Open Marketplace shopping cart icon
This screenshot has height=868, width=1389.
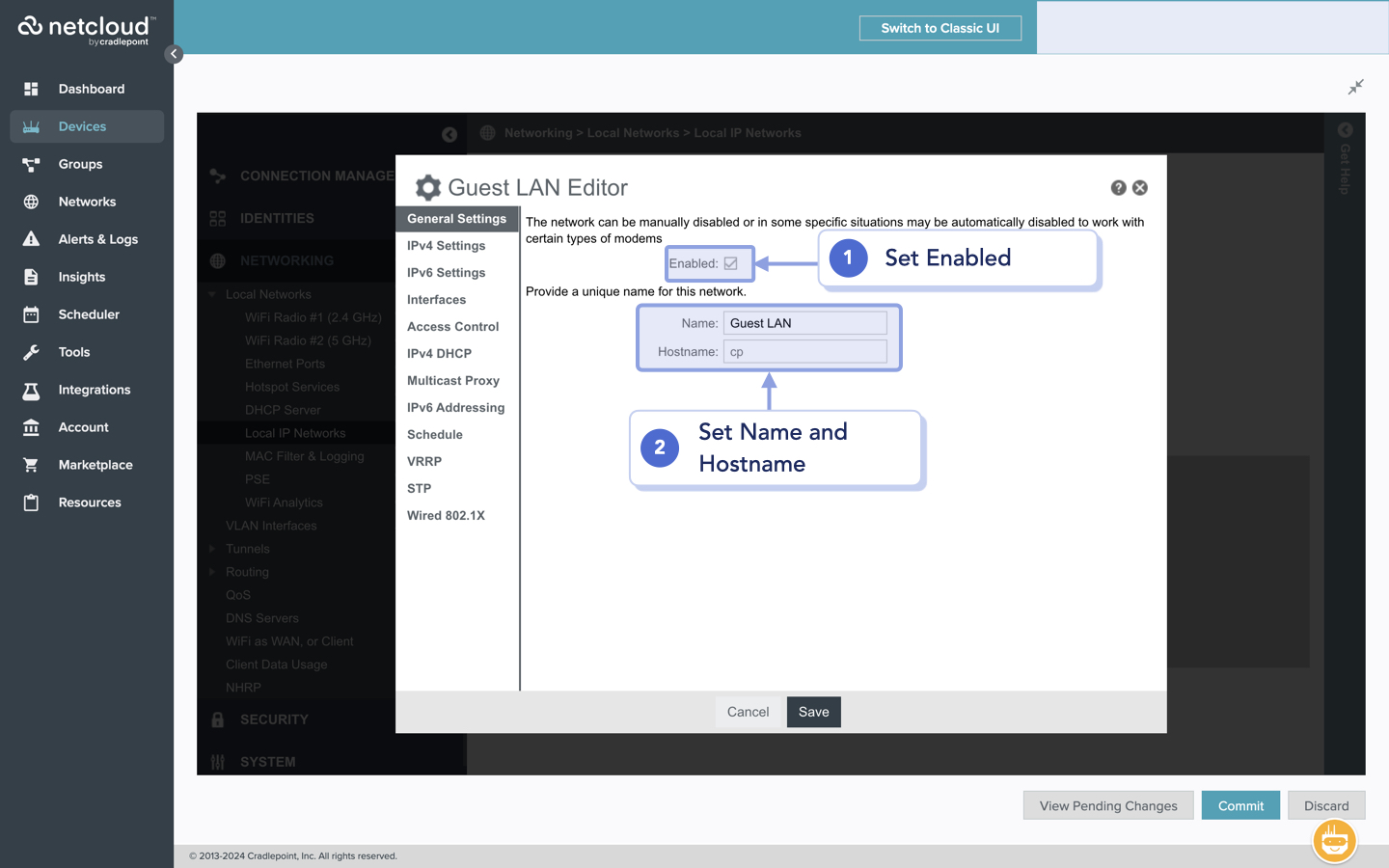[31, 465]
